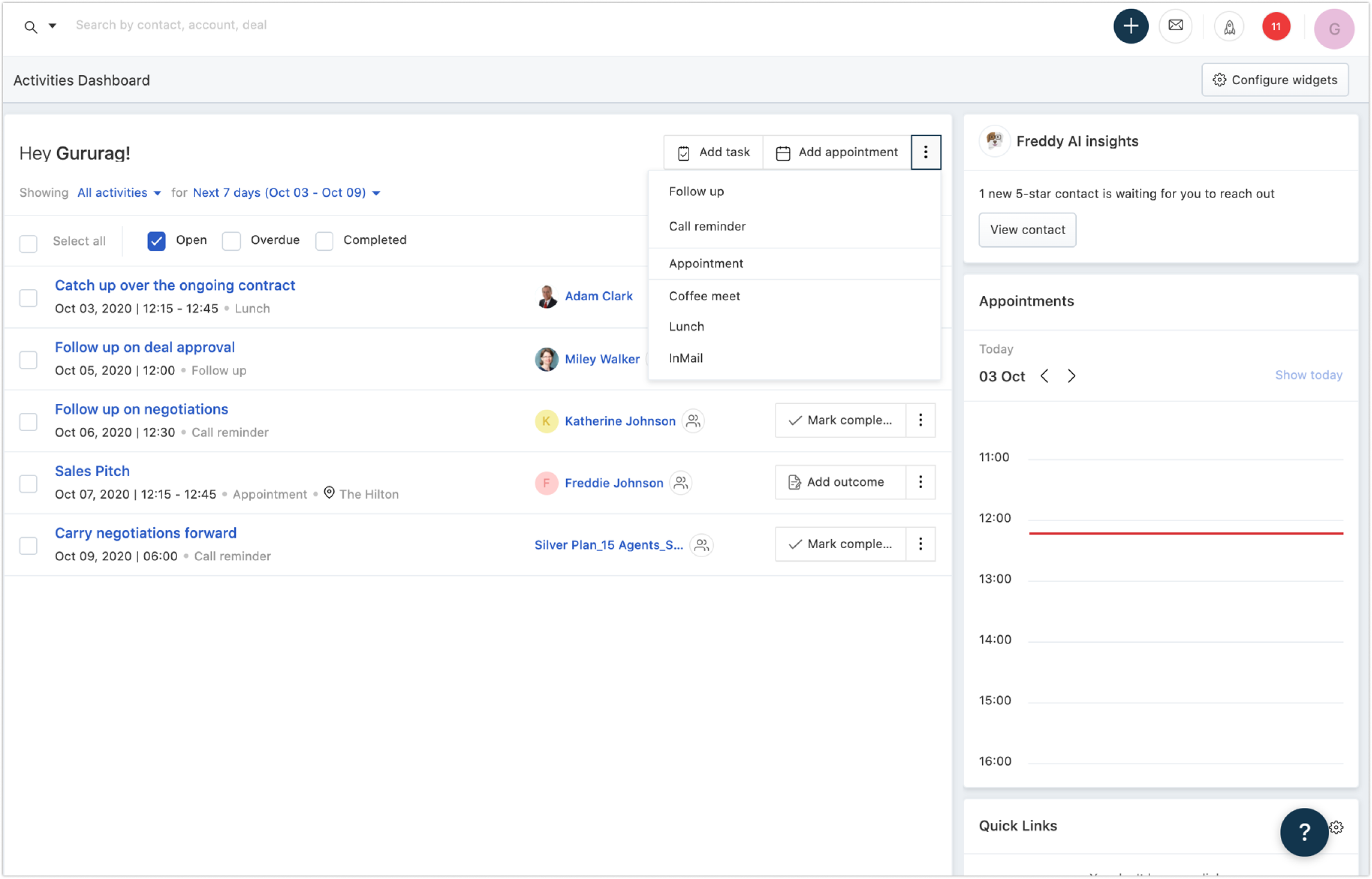
Task: Open the Follow up on deal approval link
Action: click(x=144, y=347)
